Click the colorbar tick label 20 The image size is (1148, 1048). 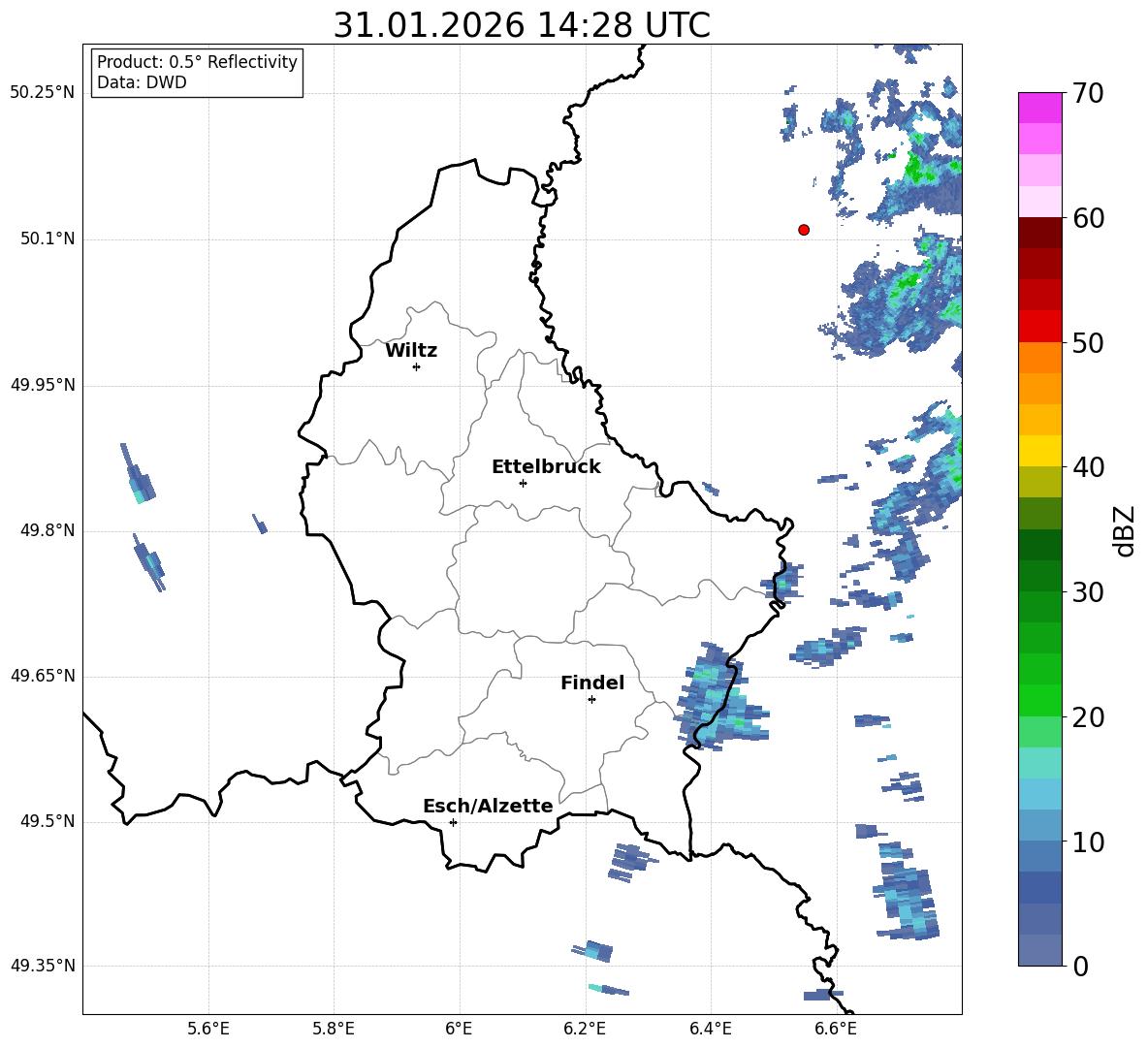pyautogui.click(x=1088, y=717)
